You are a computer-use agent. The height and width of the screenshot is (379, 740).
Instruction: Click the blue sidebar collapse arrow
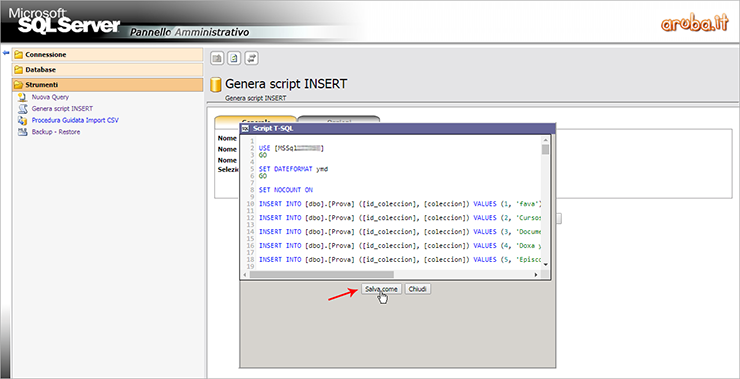[6, 53]
